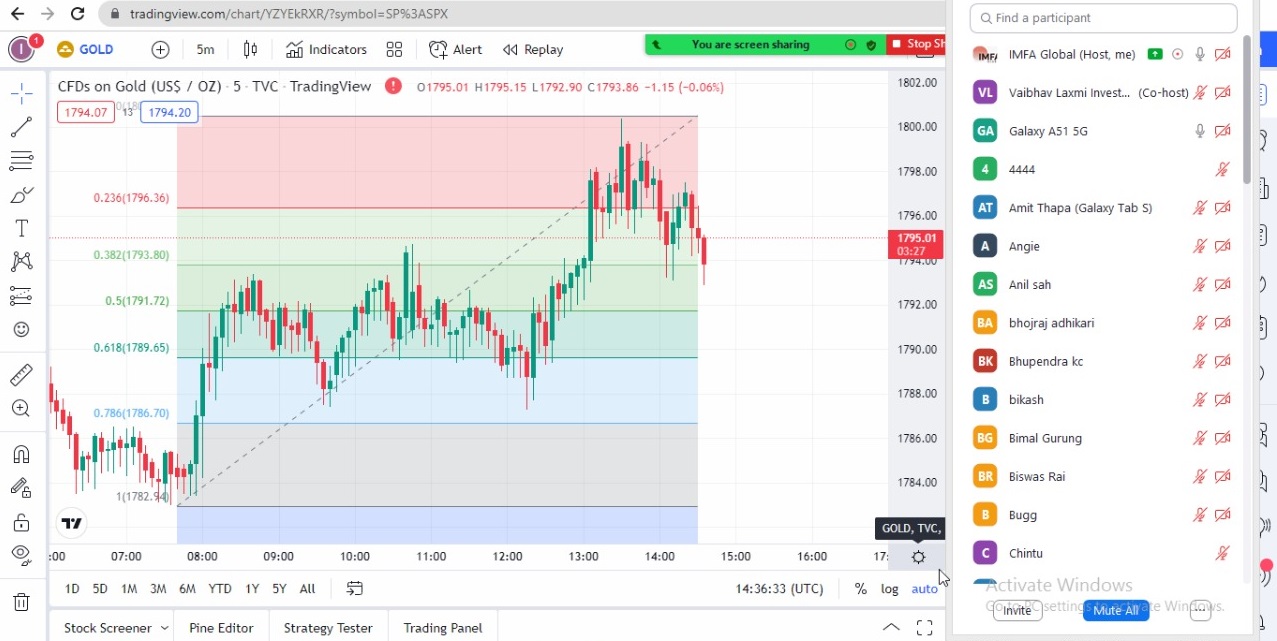The height and width of the screenshot is (641, 1277).
Task: Click the 1794.20 buy price box
Action: click(x=169, y=113)
